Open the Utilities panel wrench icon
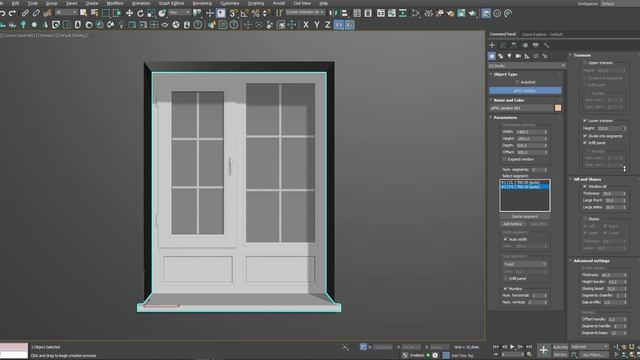 (547, 45)
